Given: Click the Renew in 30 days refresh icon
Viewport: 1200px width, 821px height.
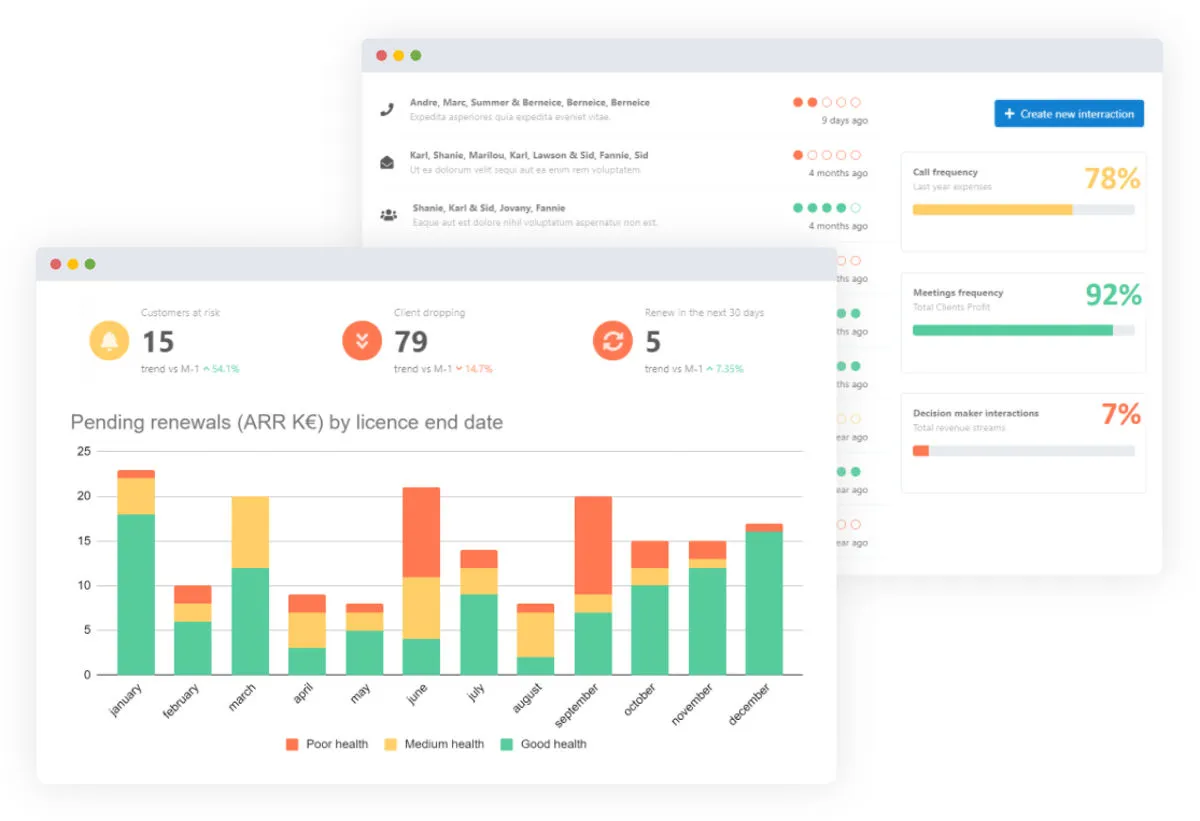Looking at the screenshot, I should [612, 341].
